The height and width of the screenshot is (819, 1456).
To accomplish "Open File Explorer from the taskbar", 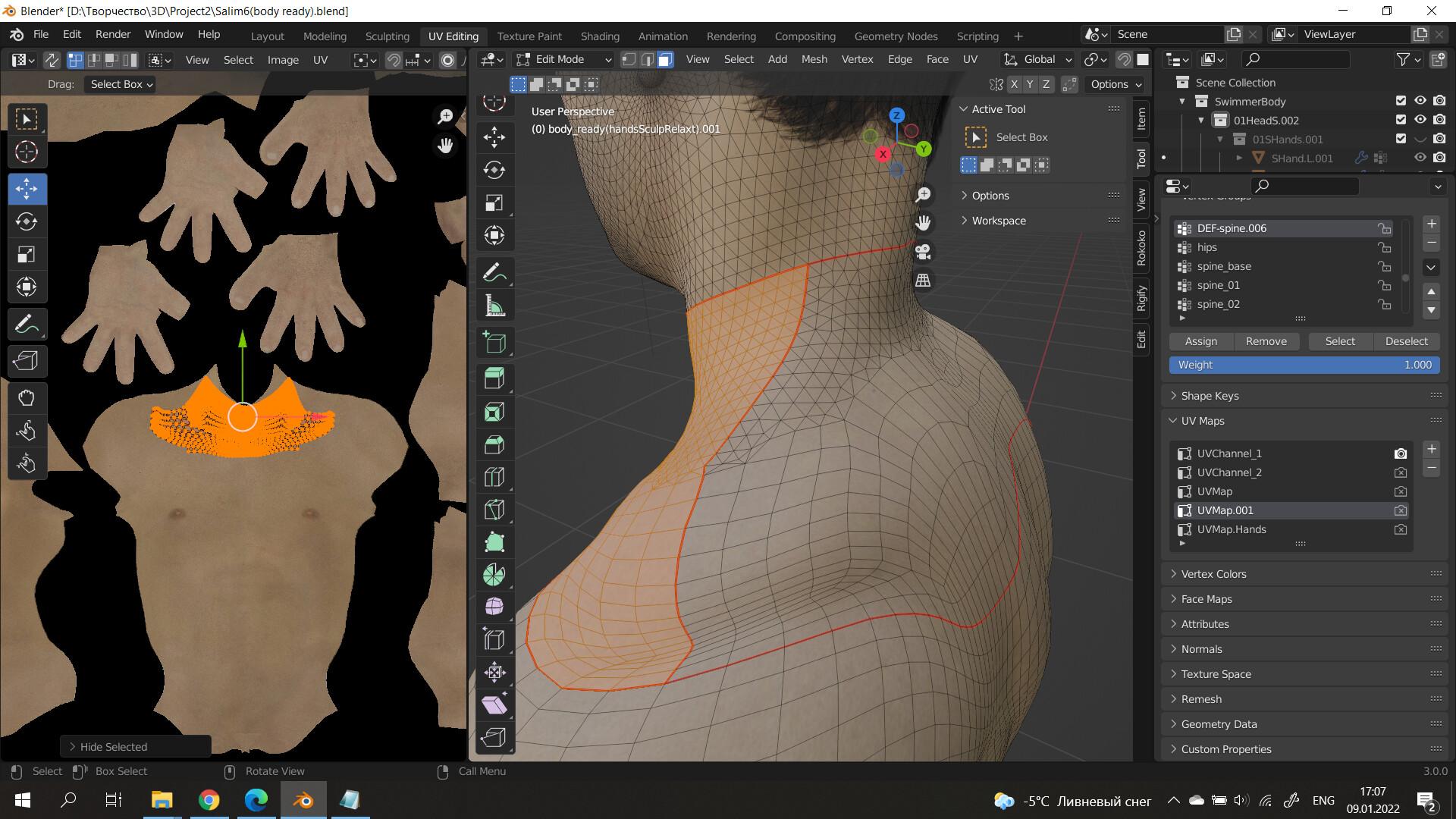I will pos(162,800).
